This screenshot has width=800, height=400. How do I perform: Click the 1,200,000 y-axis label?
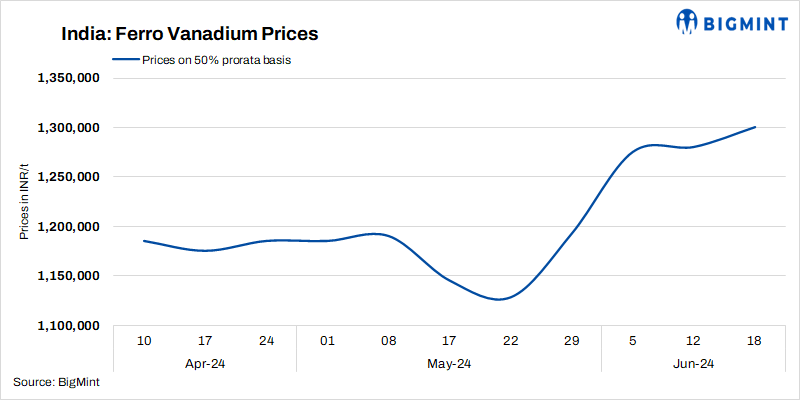tap(66, 227)
